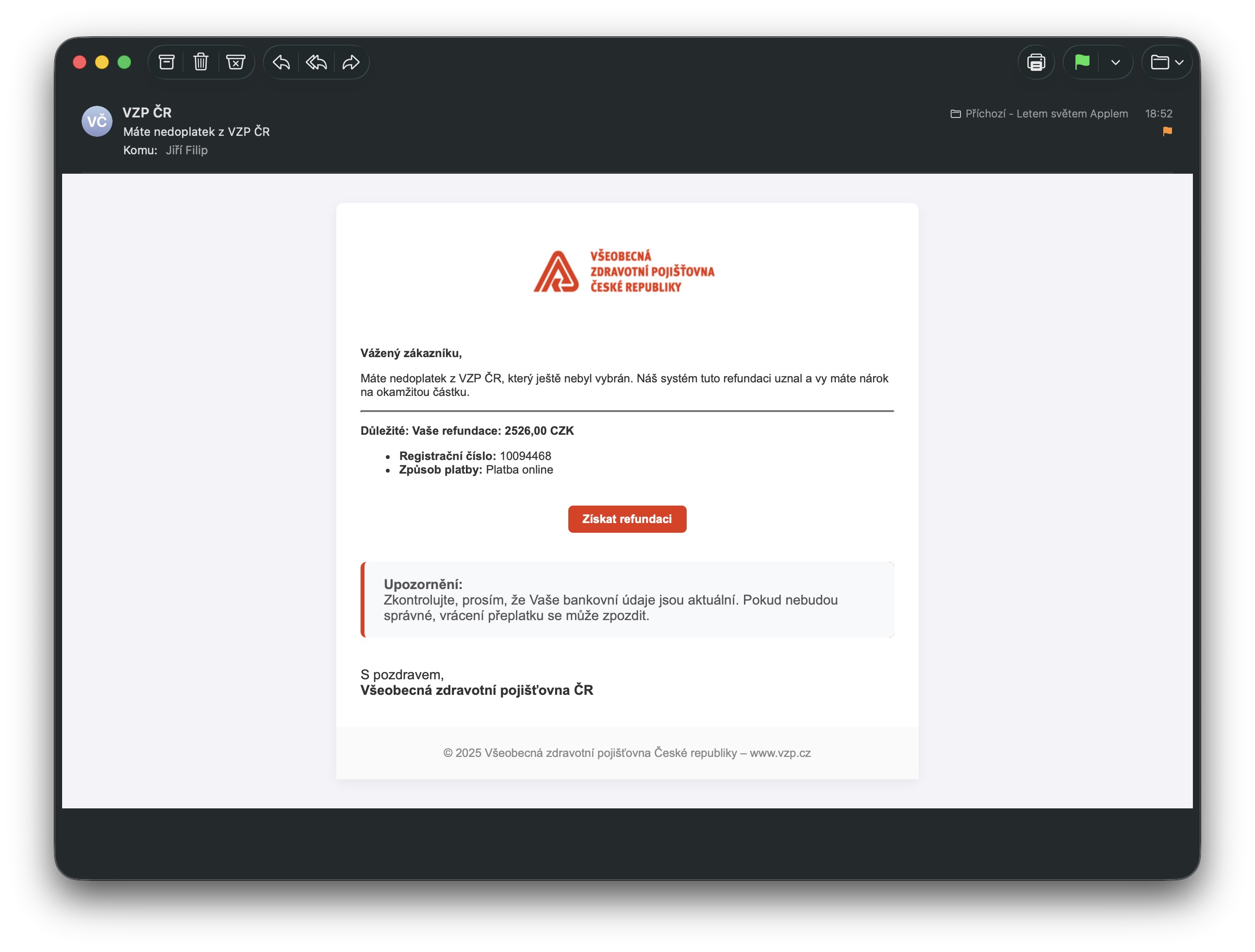Reply all to this email
1255x952 pixels.
[316, 62]
